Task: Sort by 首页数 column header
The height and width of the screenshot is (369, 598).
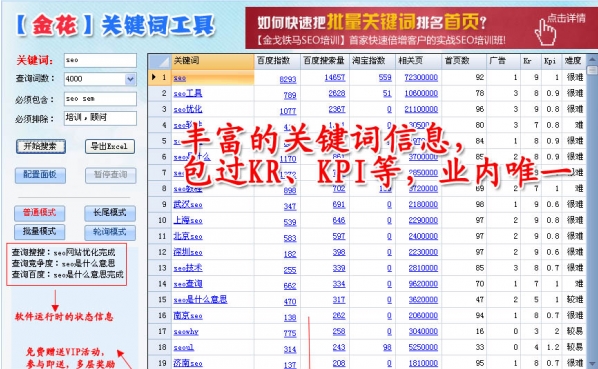Action: coord(464,61)
